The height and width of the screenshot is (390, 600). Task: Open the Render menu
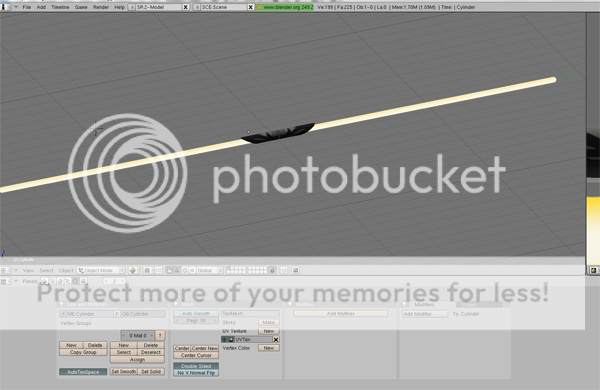coord(101,7)
